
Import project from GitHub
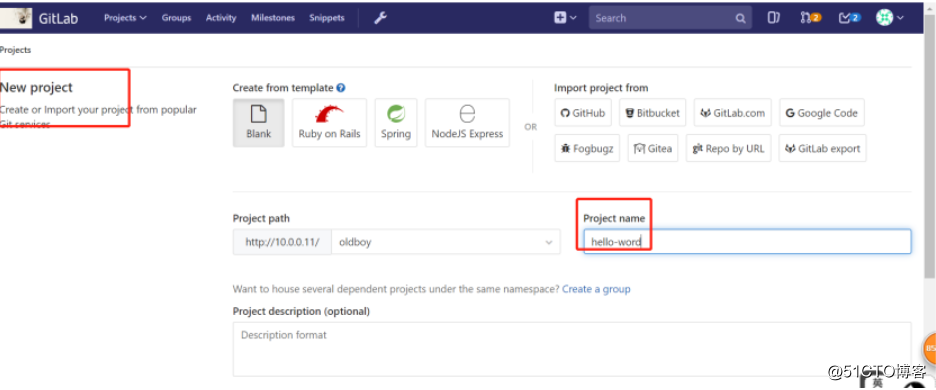pyautogui.click(x=583, y=113)
